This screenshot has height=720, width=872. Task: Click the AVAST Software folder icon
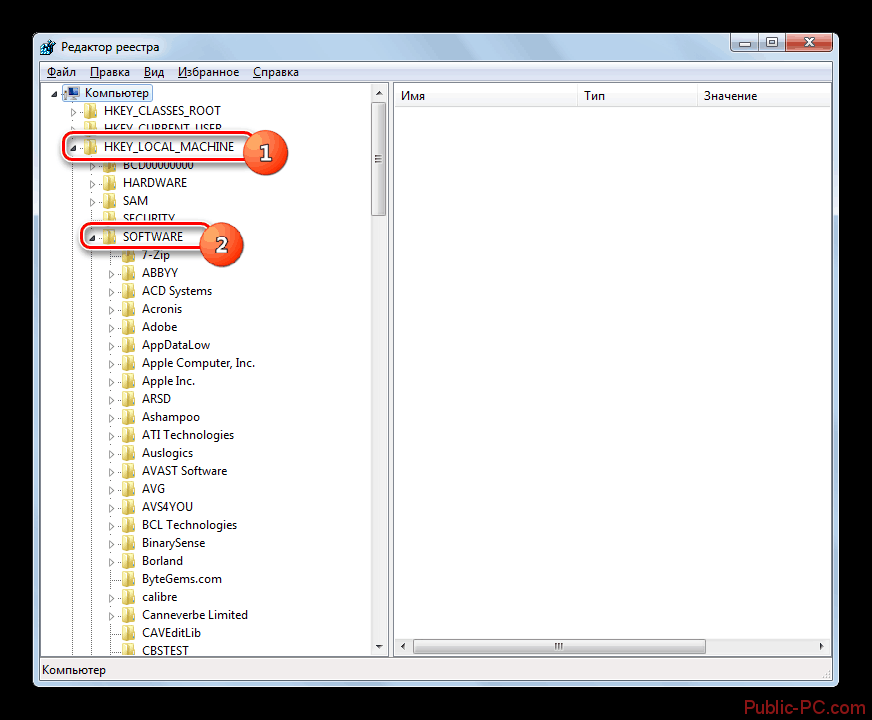129,471
